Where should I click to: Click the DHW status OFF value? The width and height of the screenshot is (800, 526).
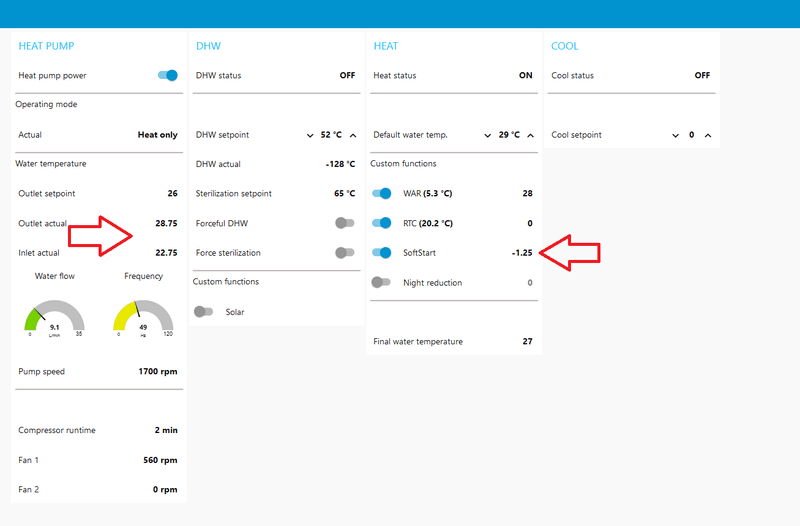[x=347, y=76]
